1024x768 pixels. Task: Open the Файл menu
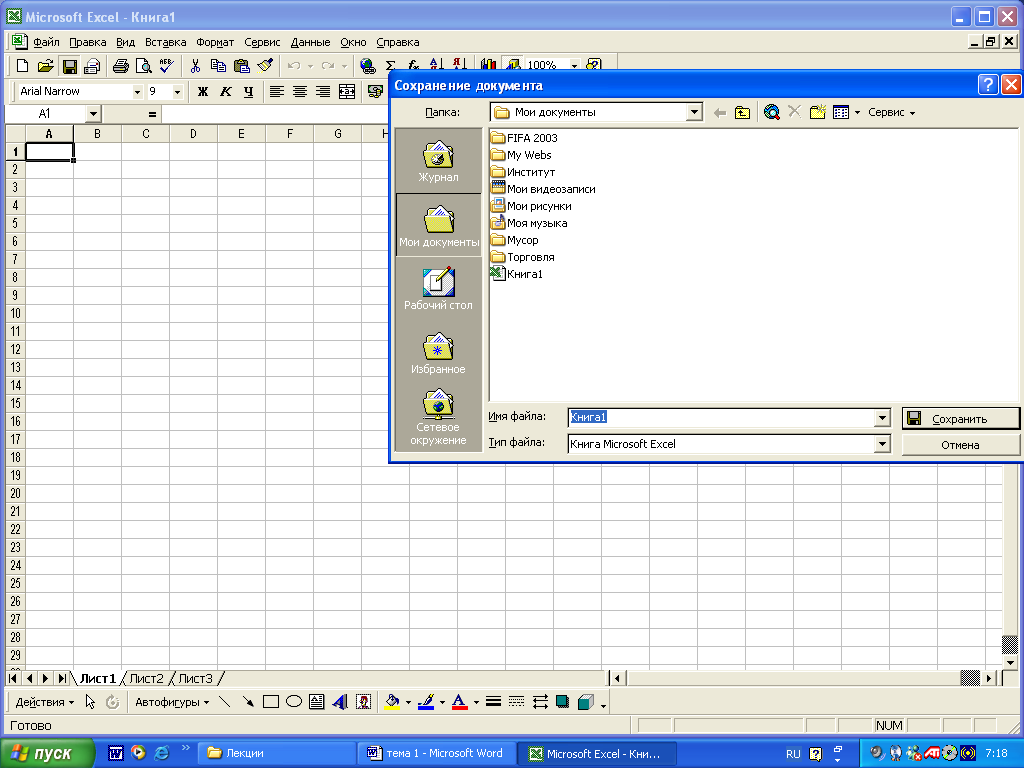(46, 42)
